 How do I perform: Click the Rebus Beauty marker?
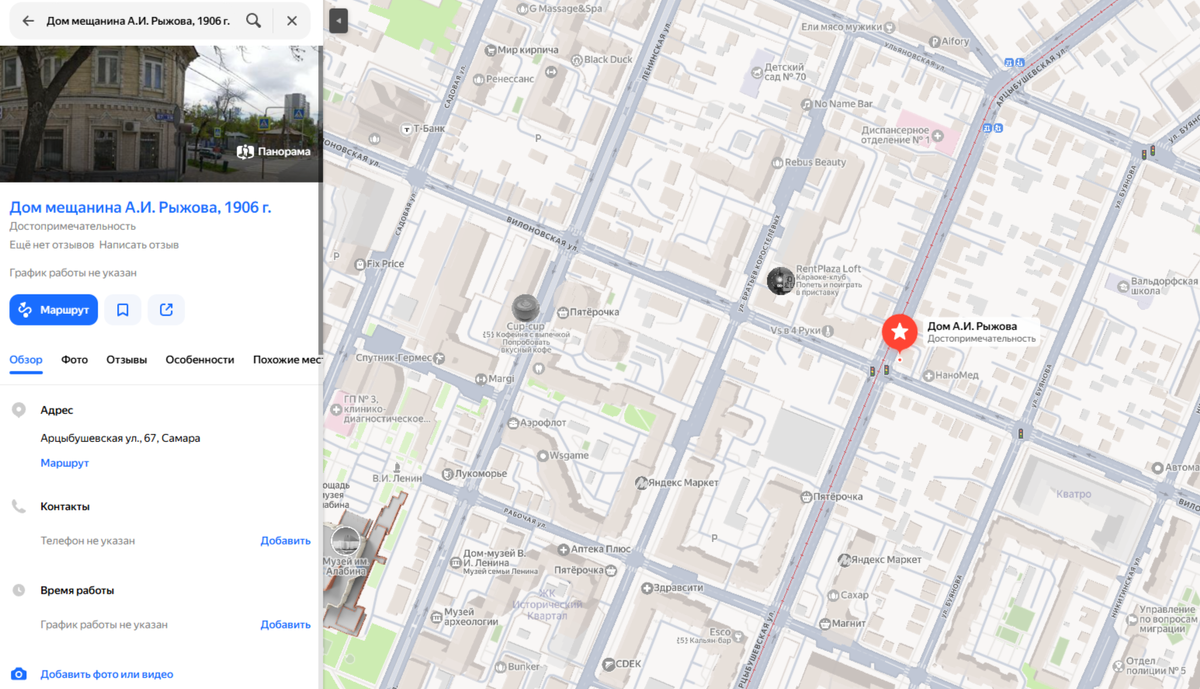pyautogui.click(x=777, y=162)
